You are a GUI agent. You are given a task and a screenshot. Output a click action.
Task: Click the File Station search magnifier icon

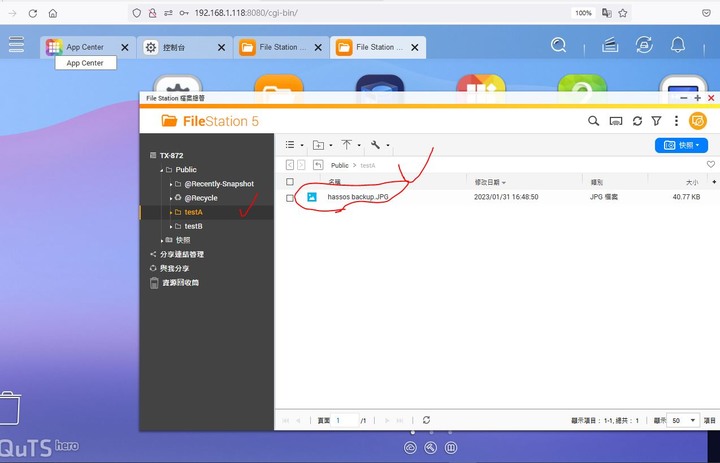[593, 121]
